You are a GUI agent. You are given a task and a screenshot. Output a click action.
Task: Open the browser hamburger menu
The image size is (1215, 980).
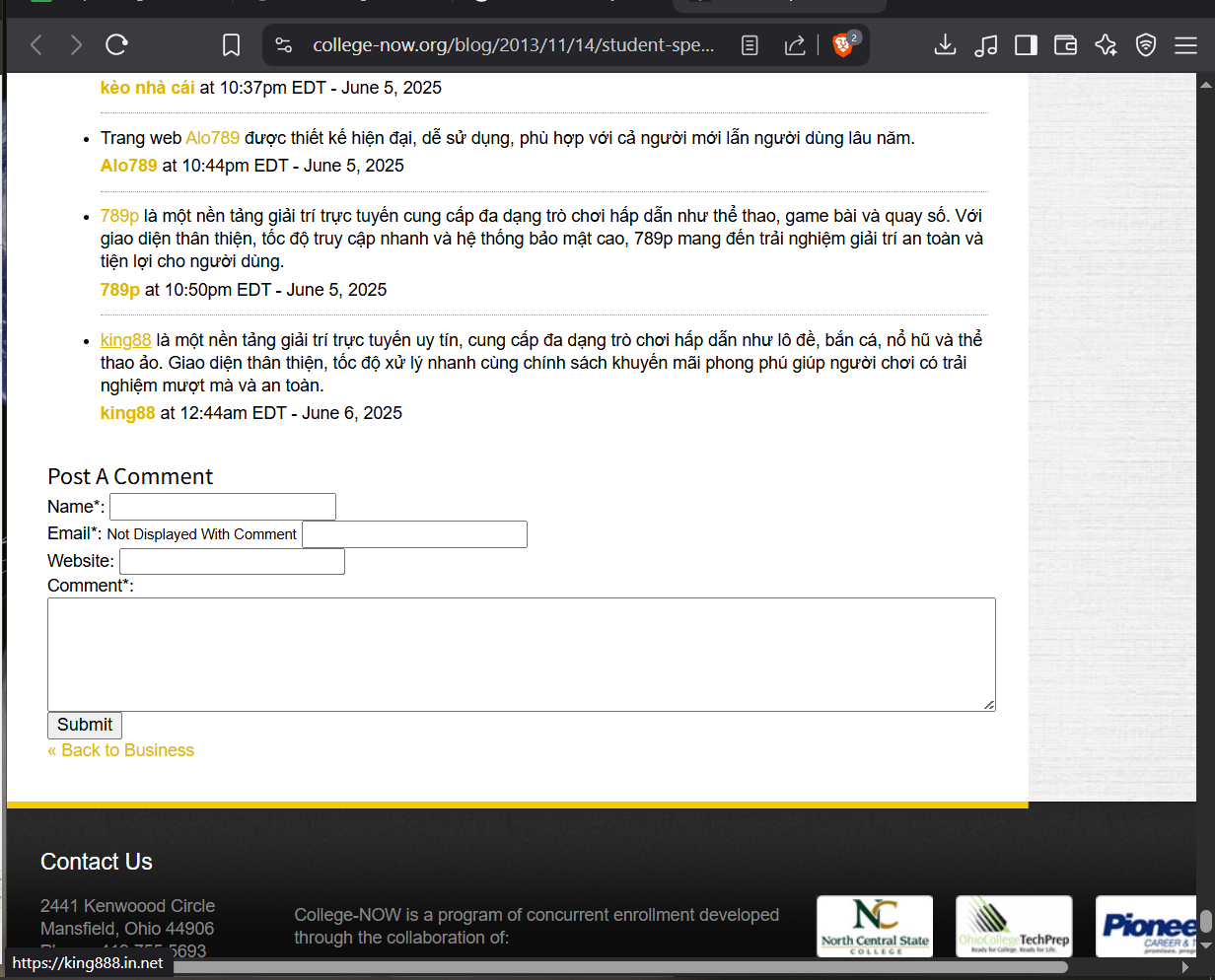click(1185, 45)
